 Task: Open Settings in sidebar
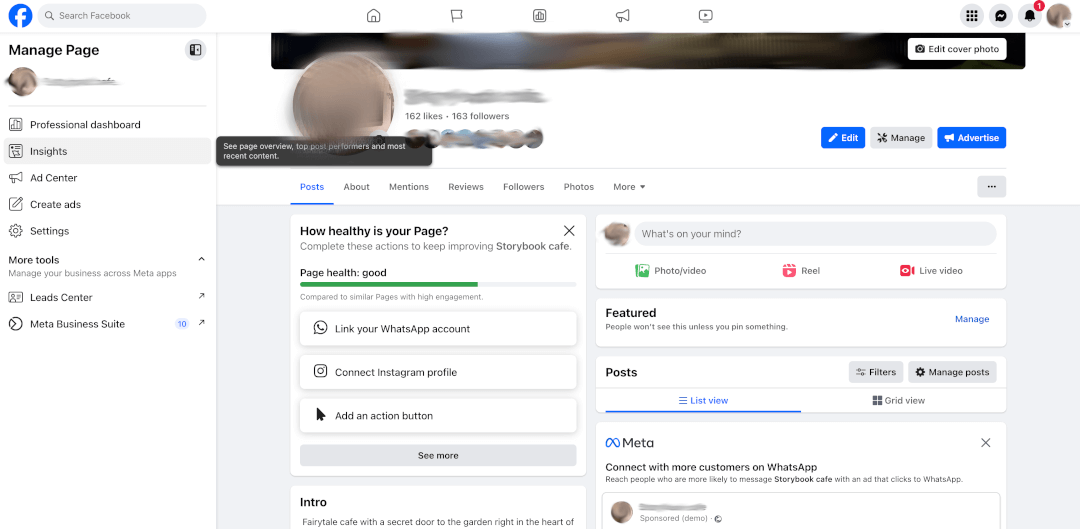pyautogui.click(x=107, y=231)
